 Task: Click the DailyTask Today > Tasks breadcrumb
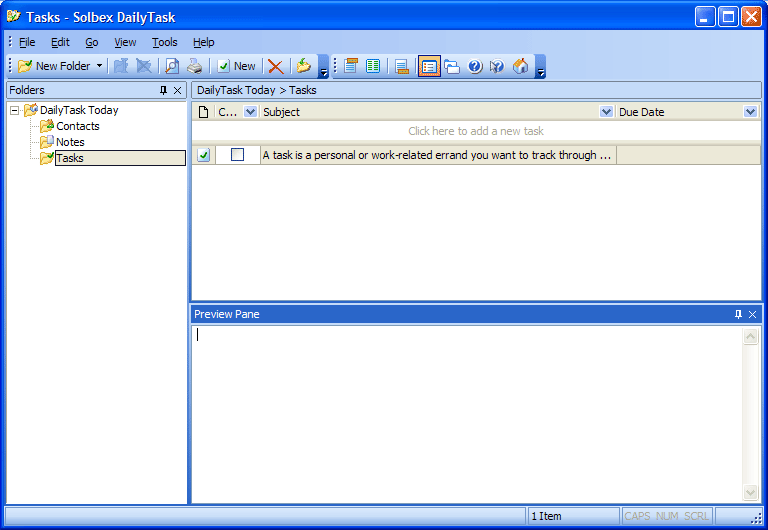(x=256, y=90)
